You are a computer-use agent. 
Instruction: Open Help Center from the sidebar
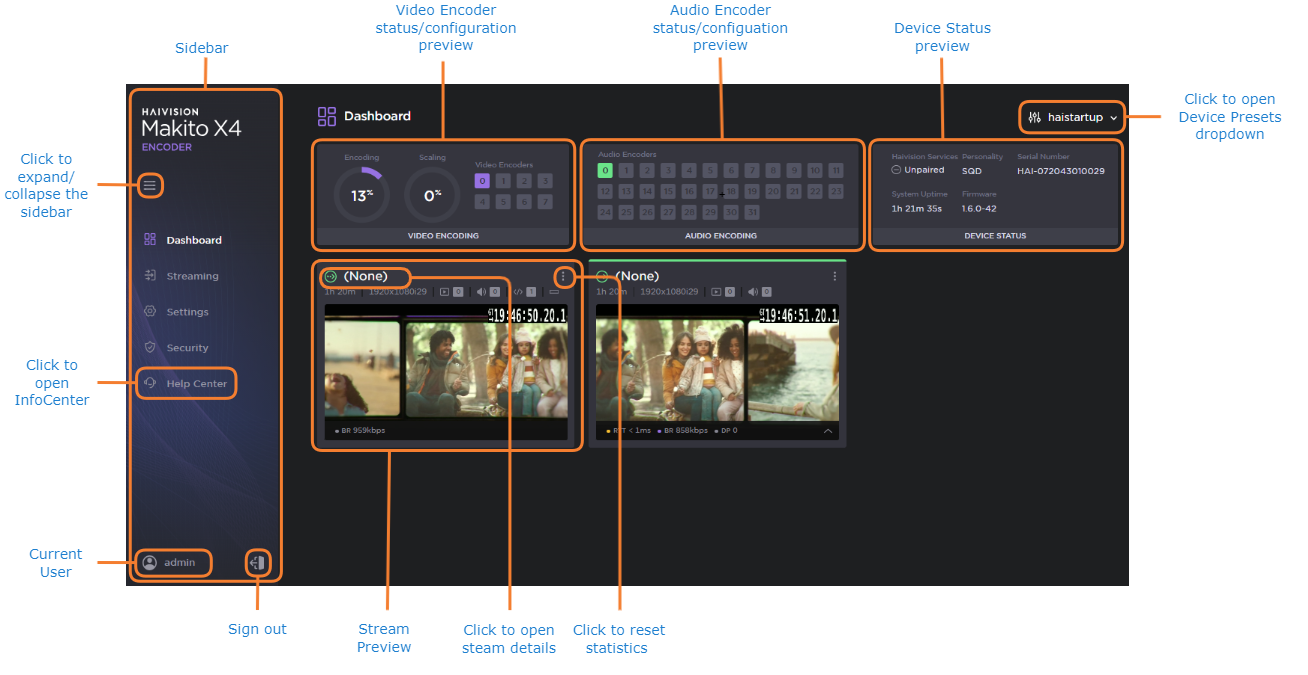coord(186,383)
